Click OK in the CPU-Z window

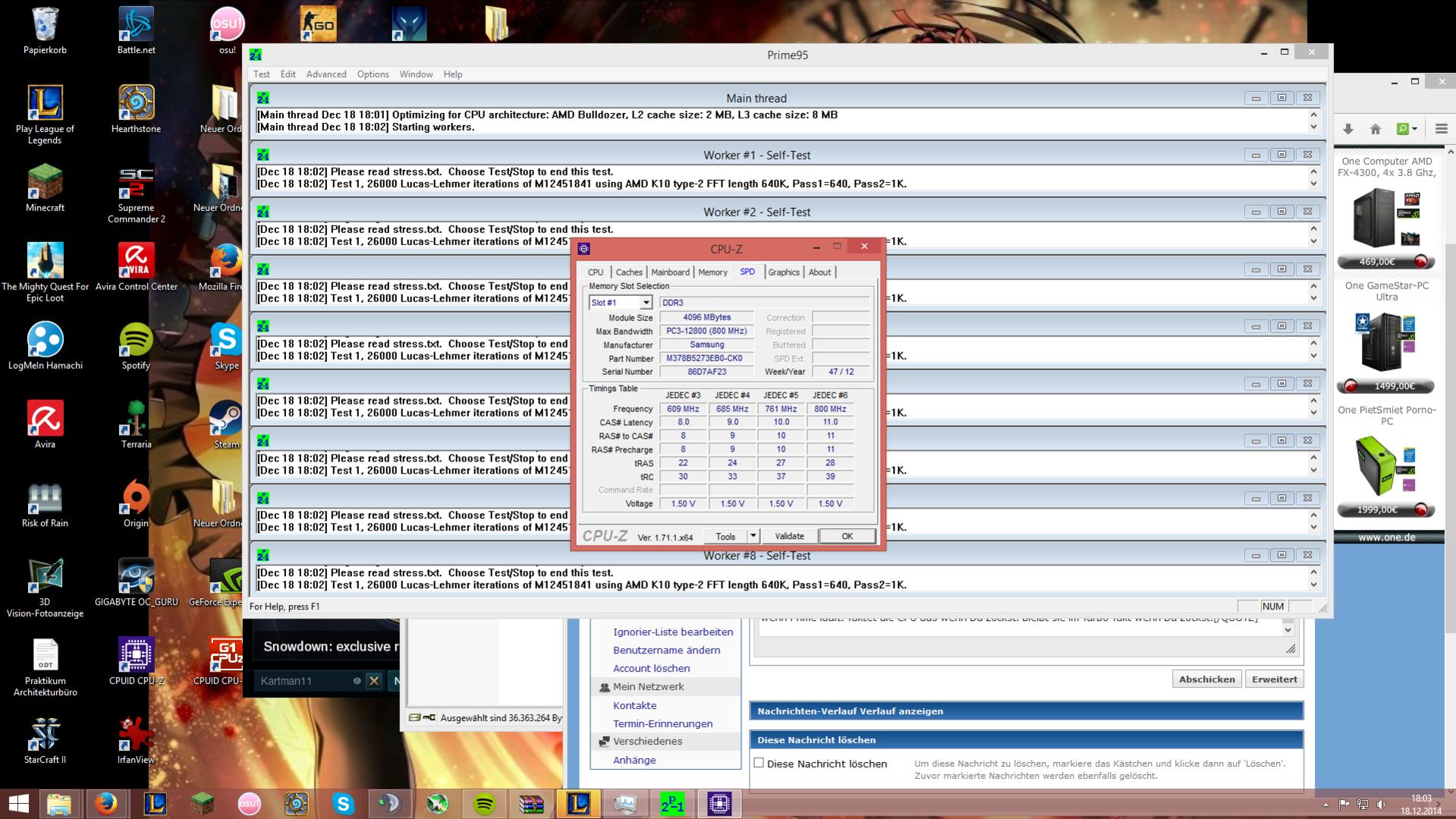(x=847, y=536)
